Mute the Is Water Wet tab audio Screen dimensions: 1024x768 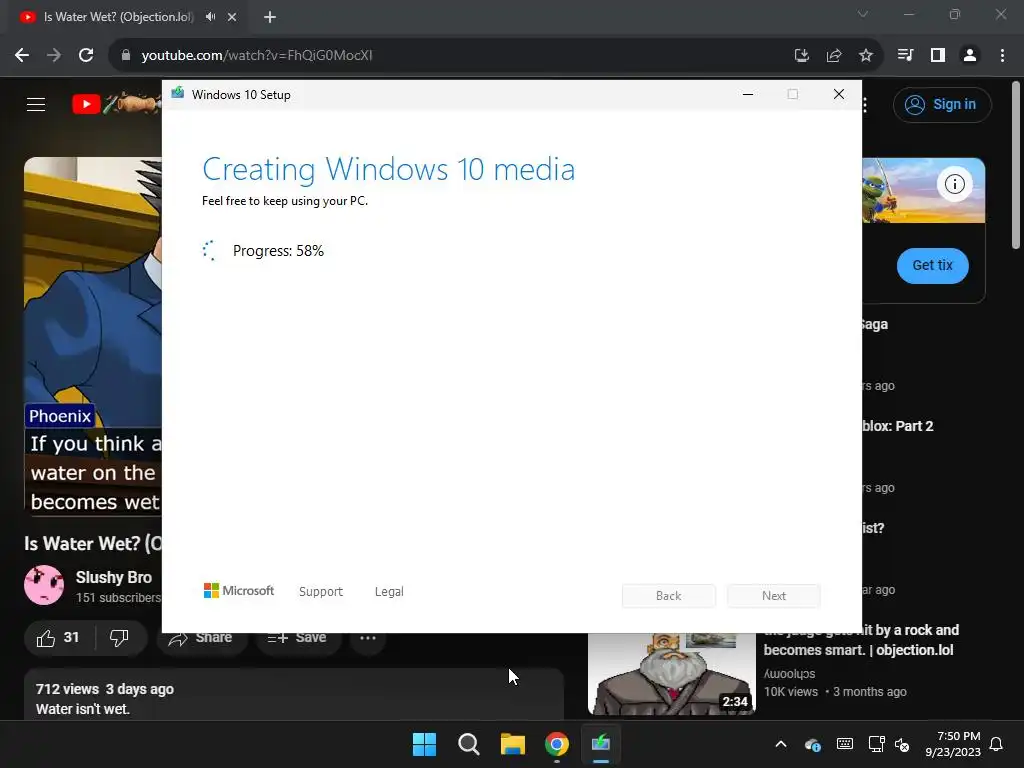[210, 17]
